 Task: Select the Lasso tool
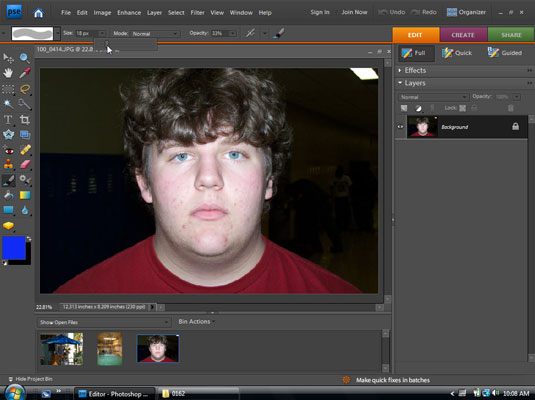click(25, 89)
